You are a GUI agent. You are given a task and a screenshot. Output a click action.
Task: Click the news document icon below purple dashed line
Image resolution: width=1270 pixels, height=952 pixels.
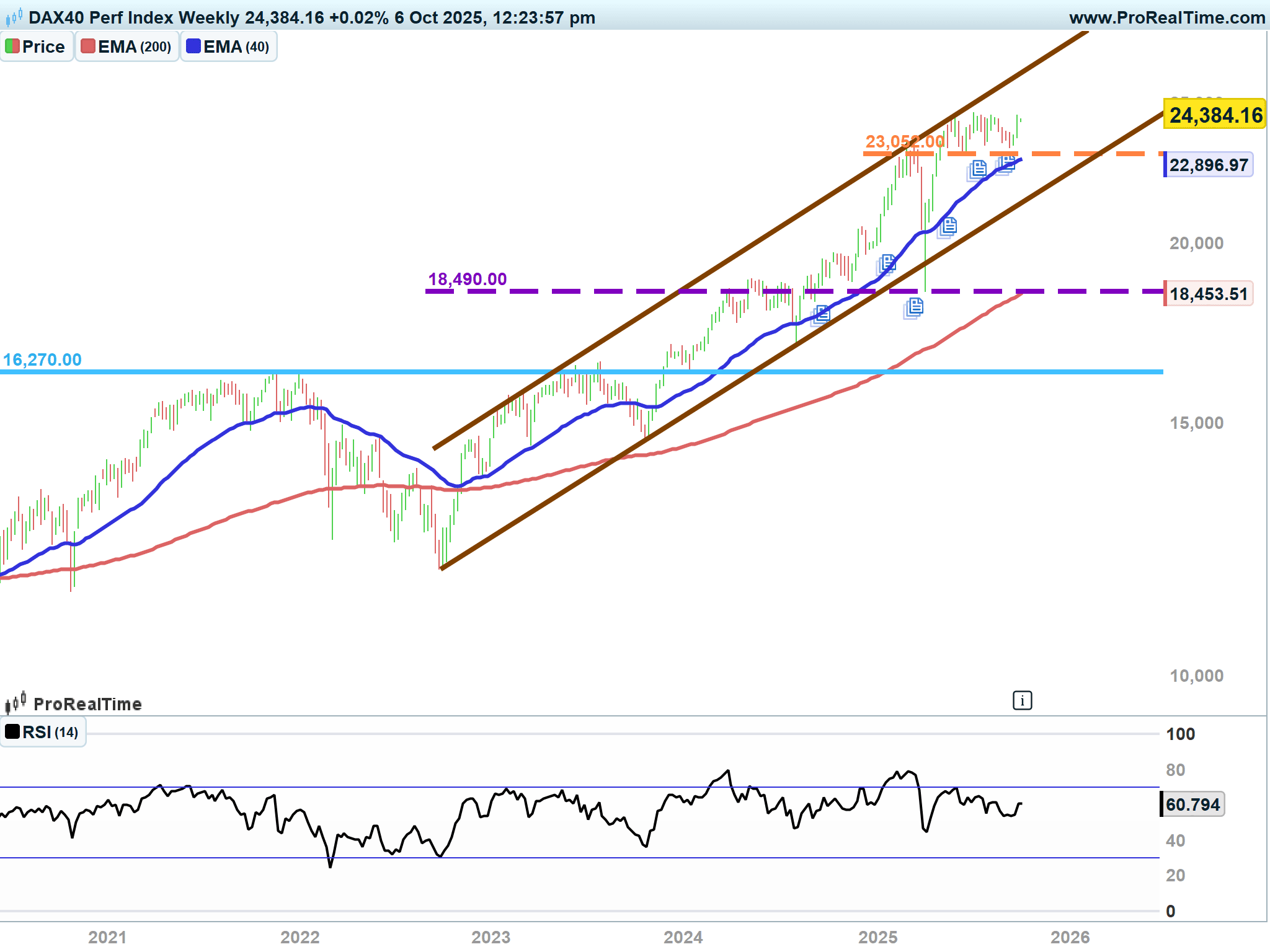click(914, 307)
